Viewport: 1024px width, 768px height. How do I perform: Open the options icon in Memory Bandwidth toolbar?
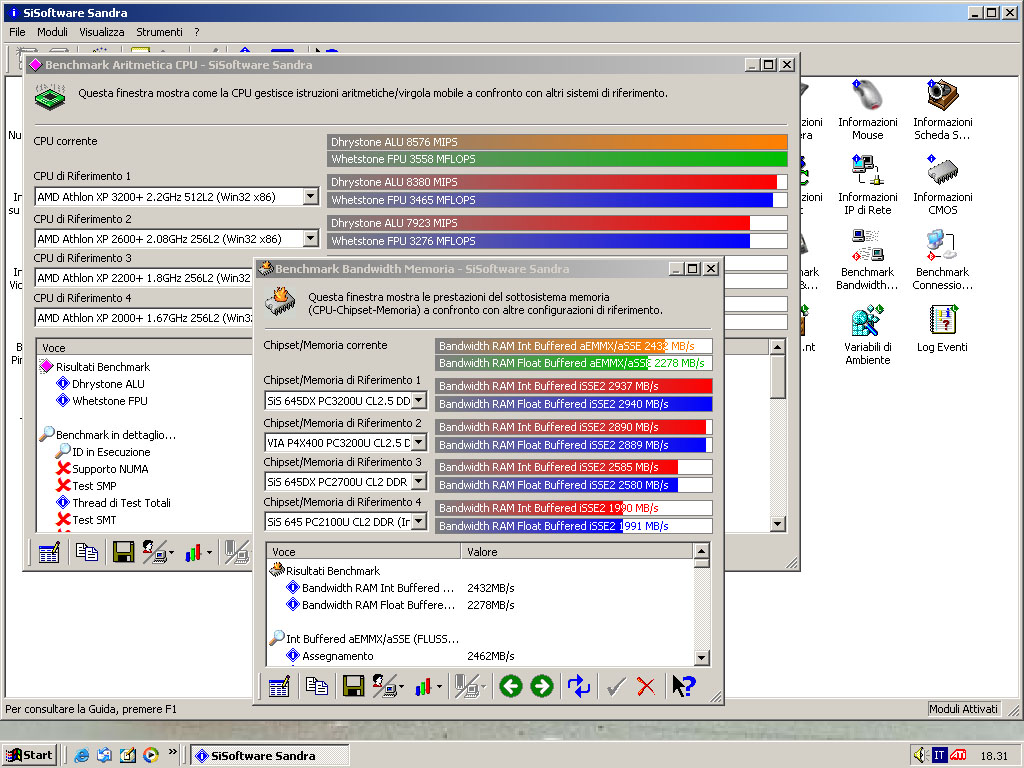279,686
